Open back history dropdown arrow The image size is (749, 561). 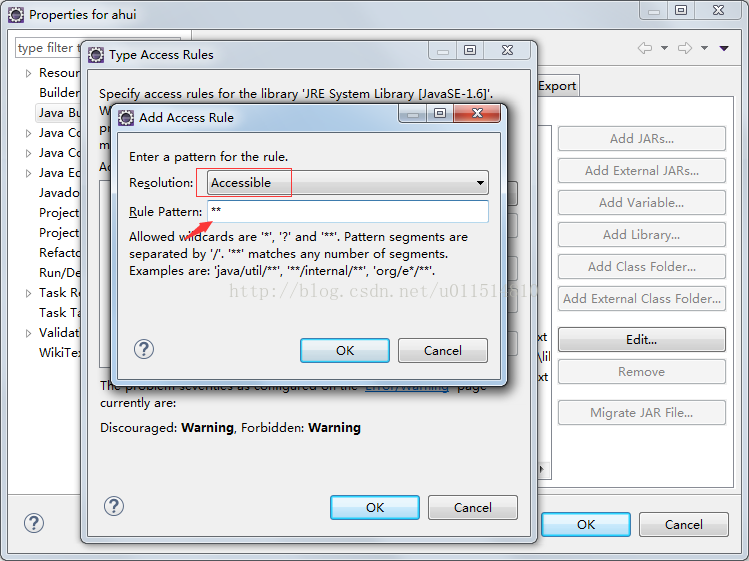click(664, 48)
